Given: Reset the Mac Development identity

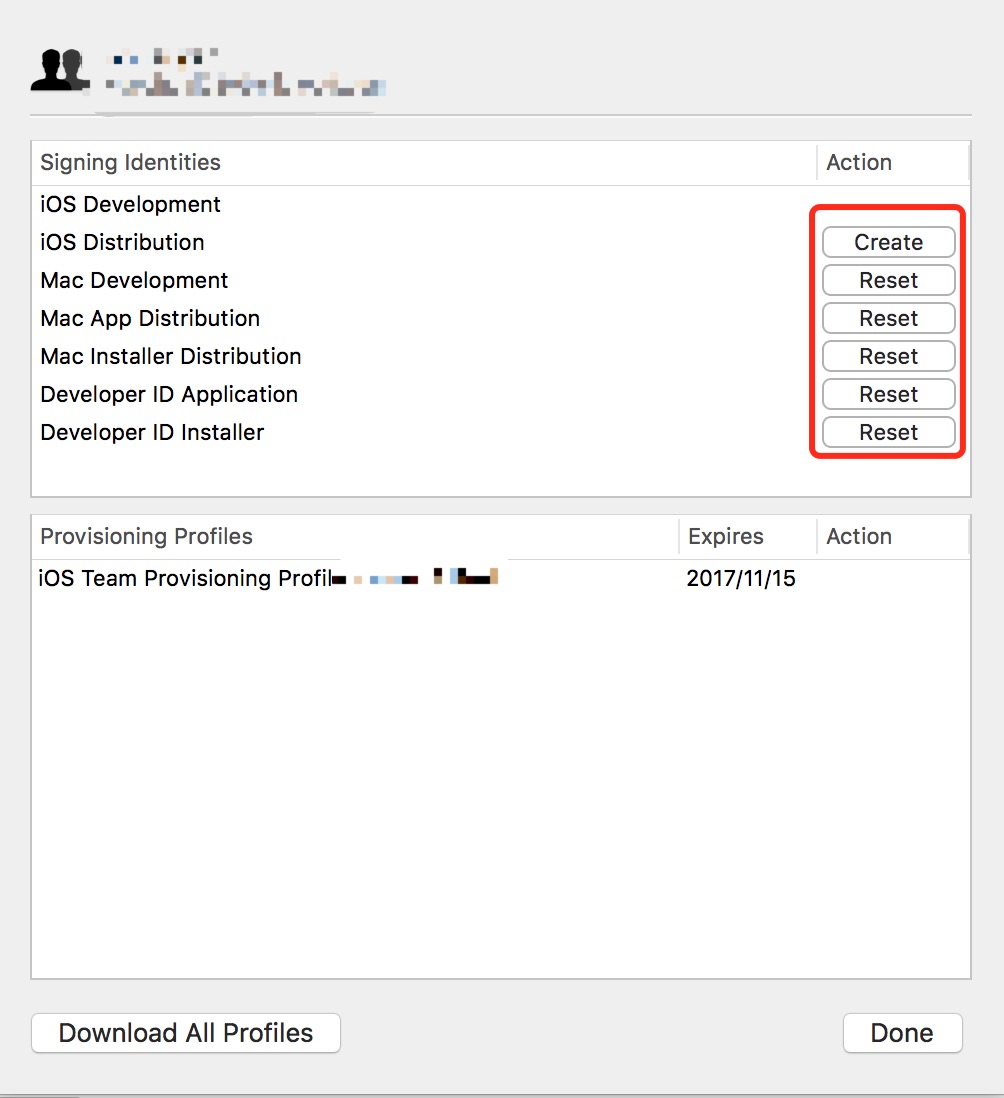Looking at the screenshot, I should (888, 280).
